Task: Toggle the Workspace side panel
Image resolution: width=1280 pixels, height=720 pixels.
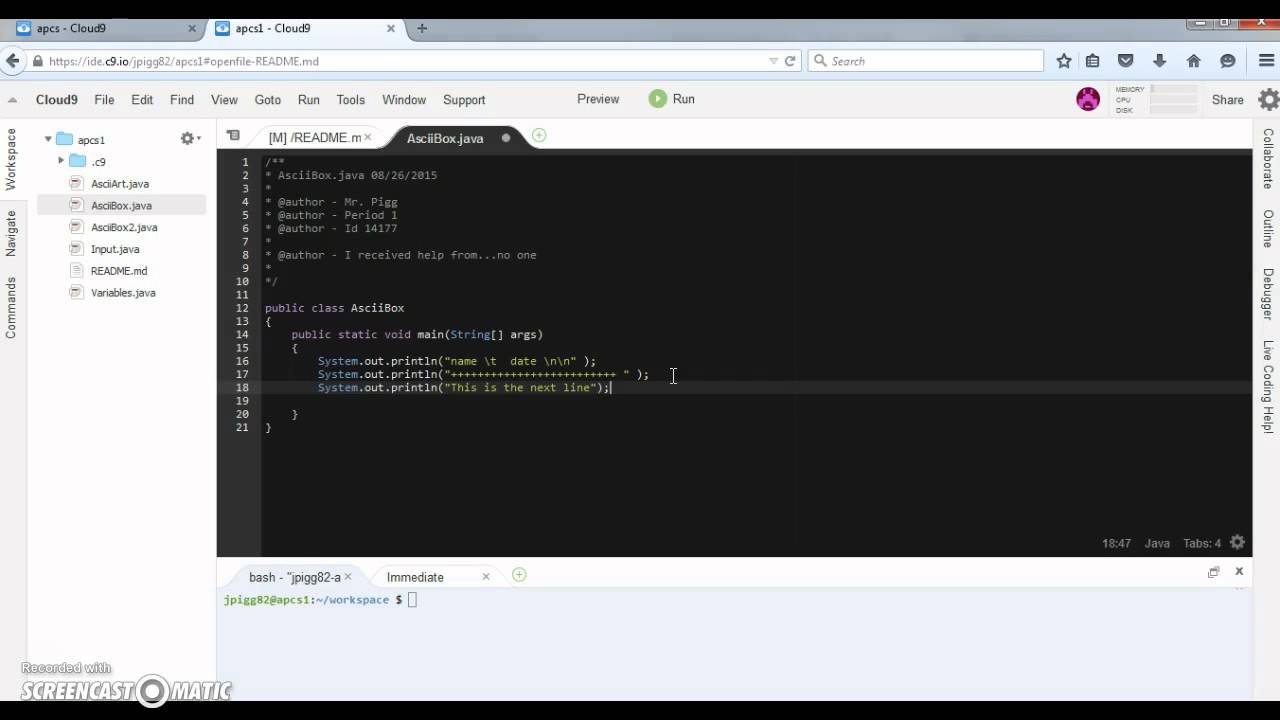Action: pyautogui.click(x=11, y=159)
